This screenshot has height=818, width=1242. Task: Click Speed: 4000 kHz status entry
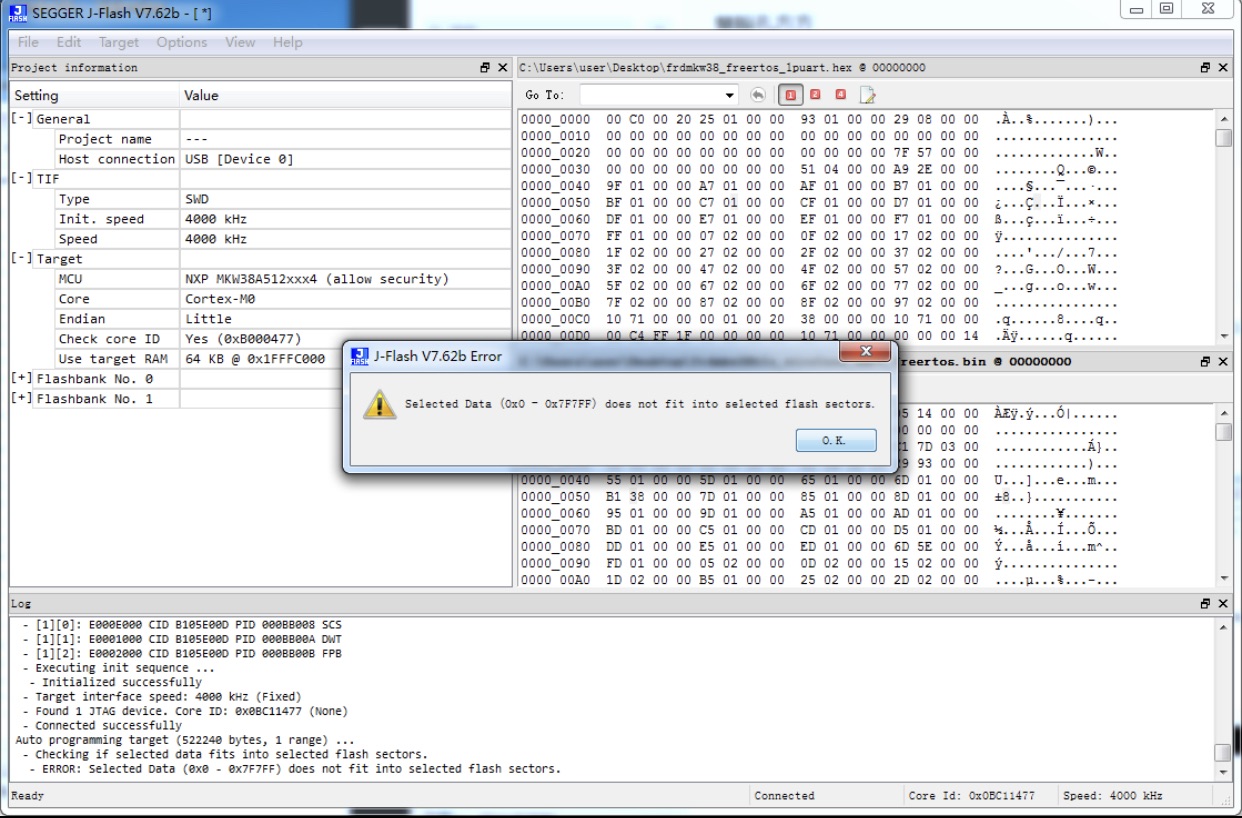1113,796
